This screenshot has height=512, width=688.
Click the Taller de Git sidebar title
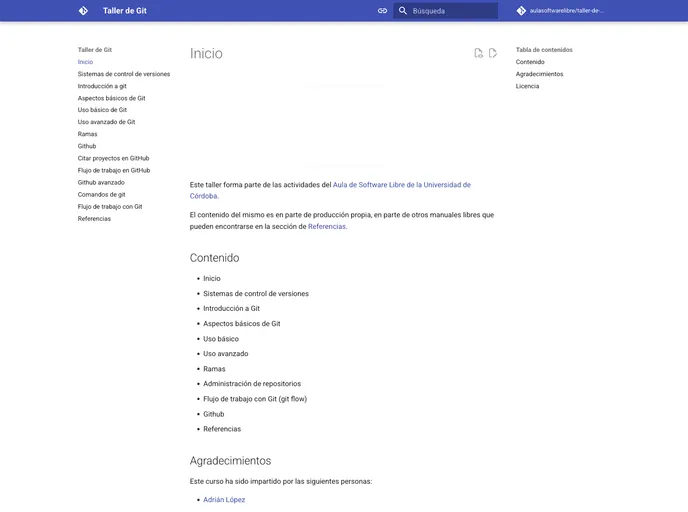tap(95, 50)
